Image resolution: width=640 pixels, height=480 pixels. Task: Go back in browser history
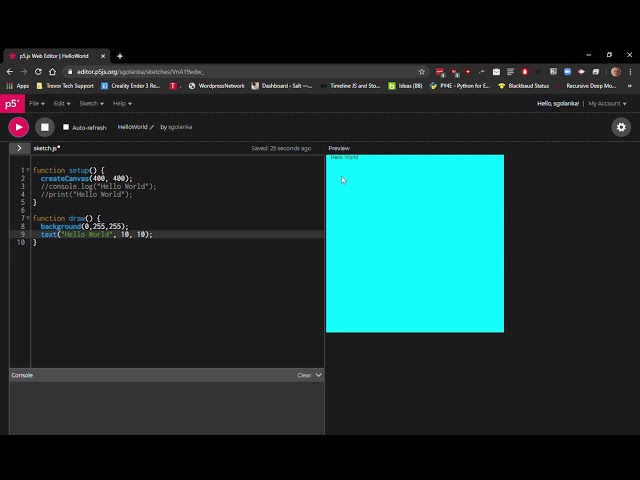[x=10, y=72]
